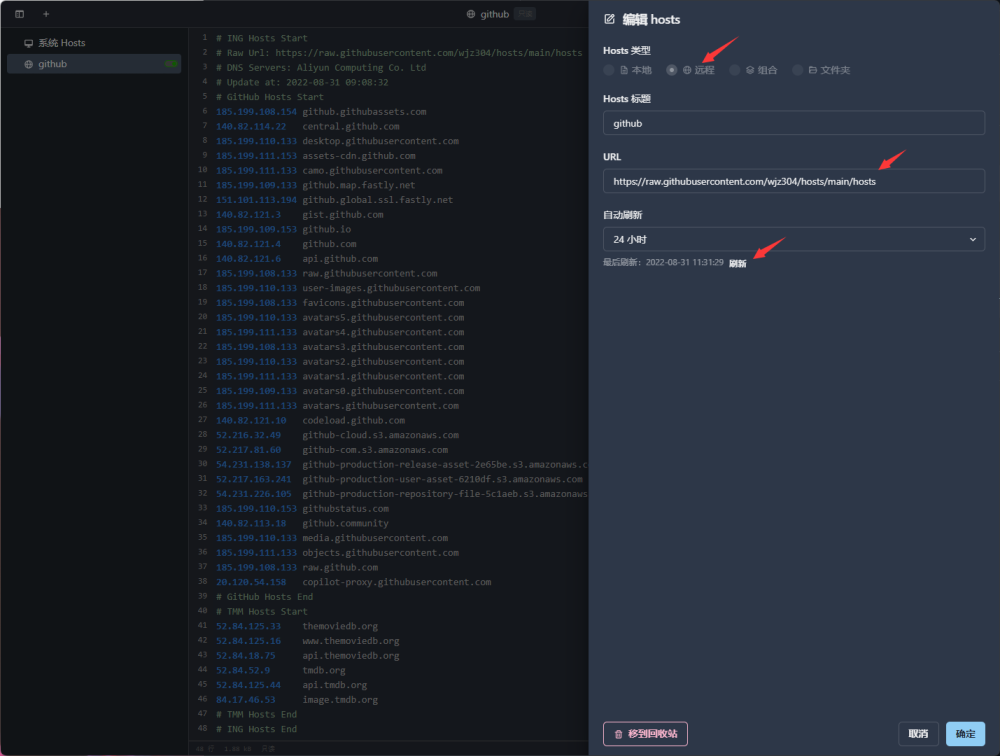Click www.themoviedb.org entry

click(351, 641)
